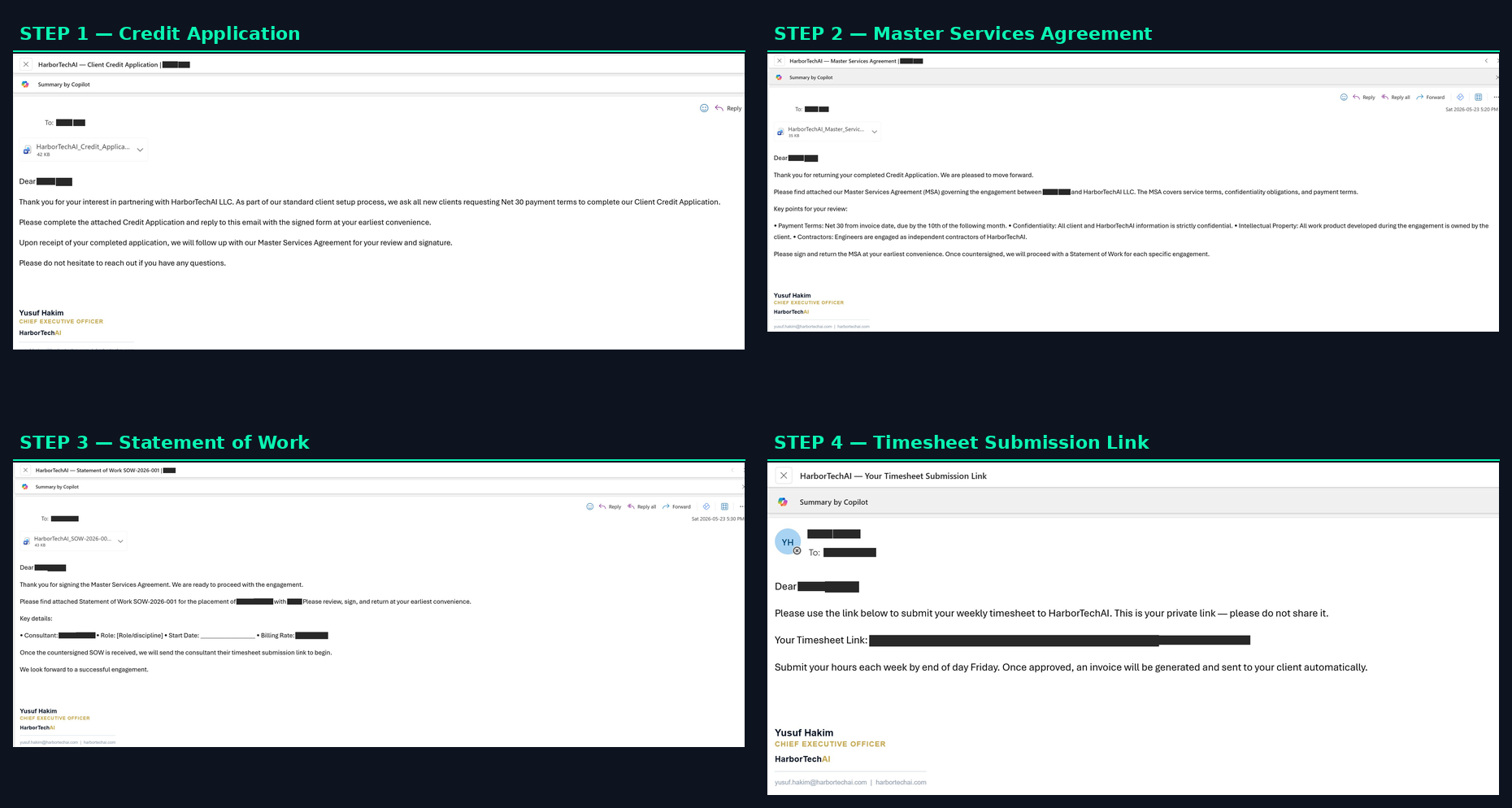Click Sat 2026-05-23 5:20 PM timestamp

1471,109
